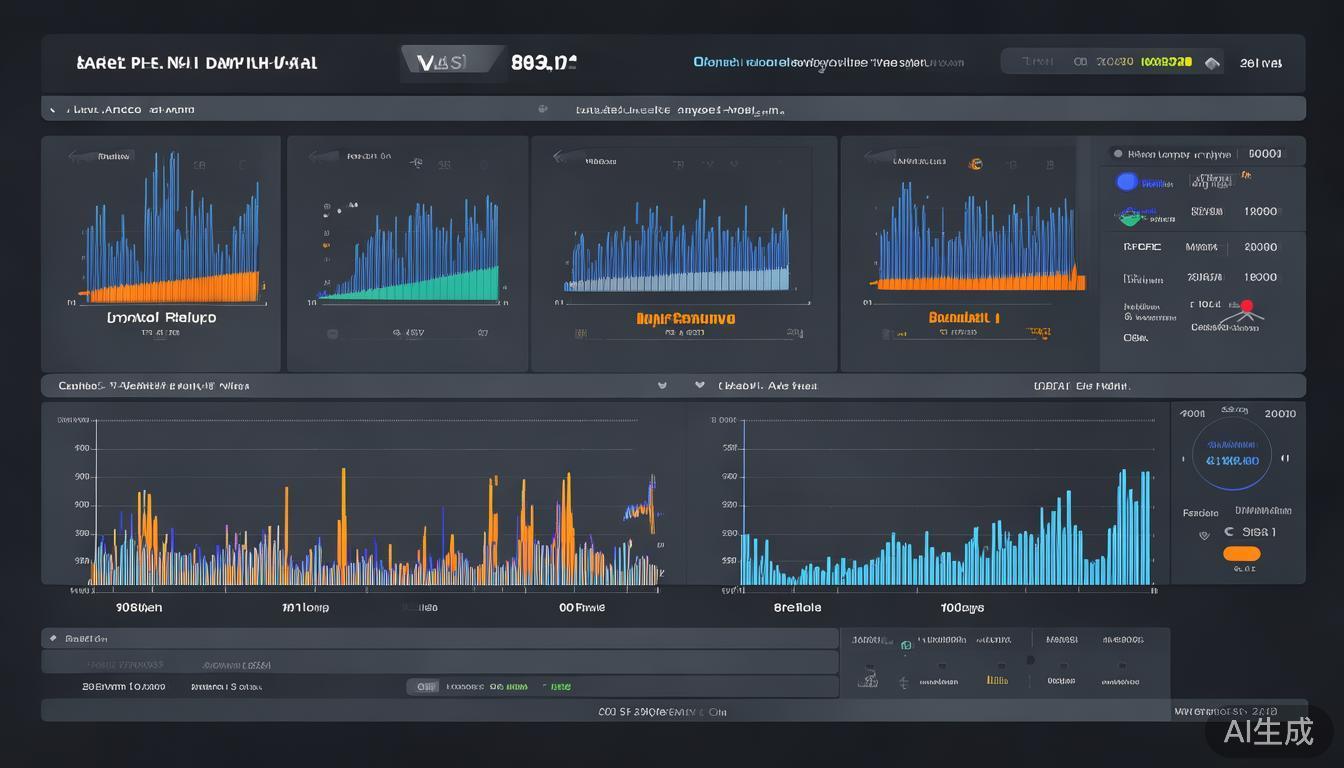Toggle the orange pill switch under the gauge
1344x768 pixels.
click(1241, 554)
